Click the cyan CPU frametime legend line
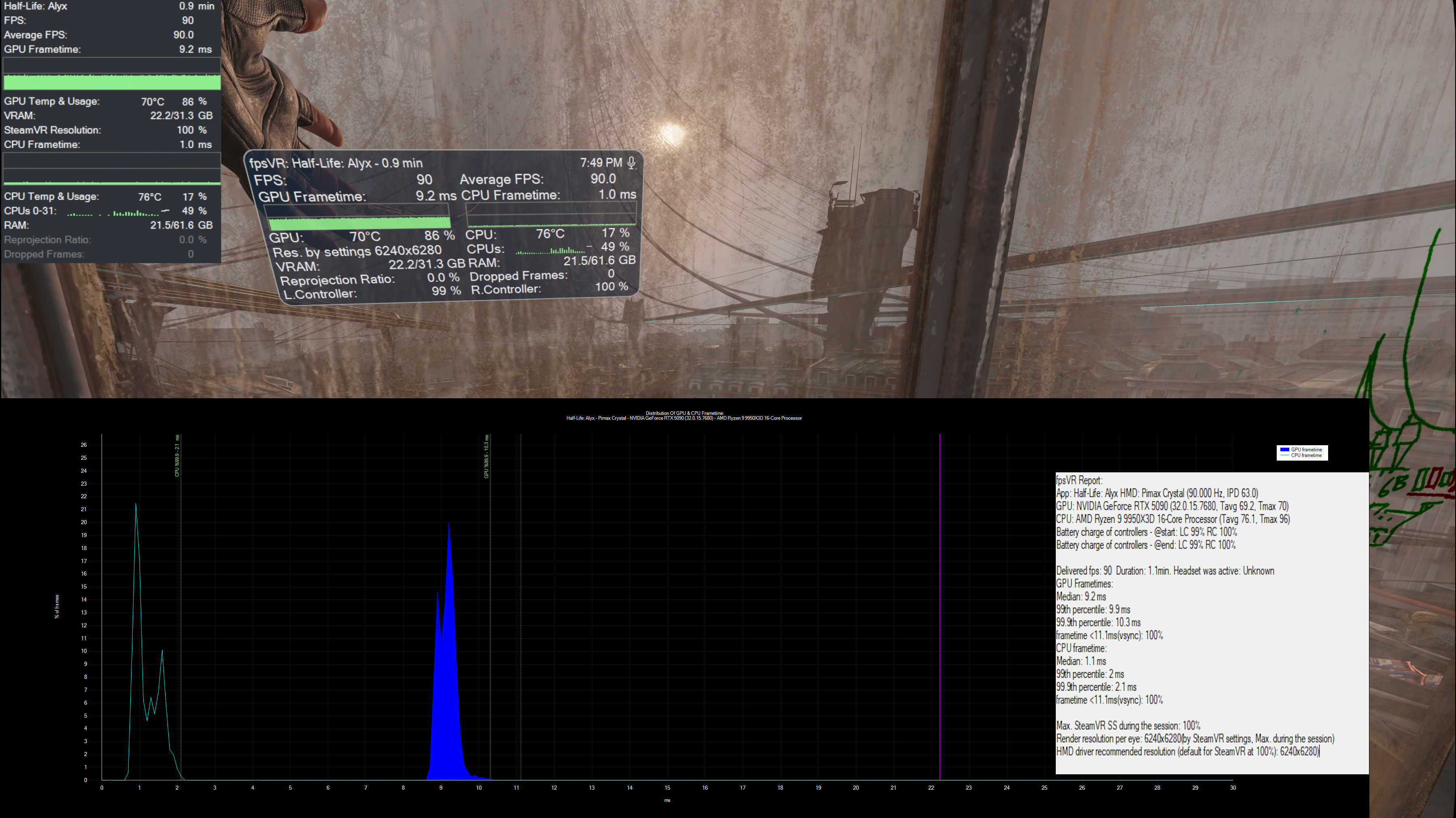1456x818 pixels. pyautogui.click(x=1284, y=455)
